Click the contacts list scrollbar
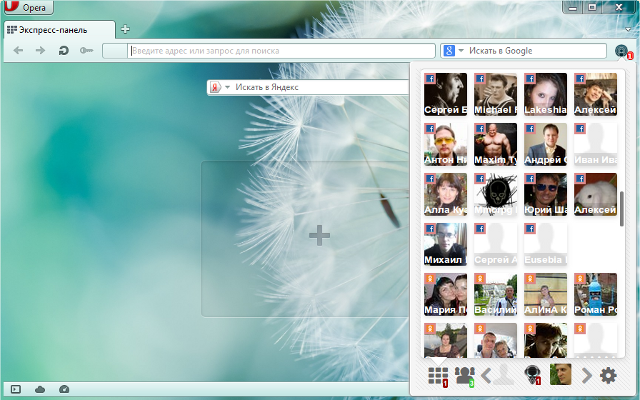Viewport: 640px width, 400px height. pyautogui.click(x=622, y=208)
